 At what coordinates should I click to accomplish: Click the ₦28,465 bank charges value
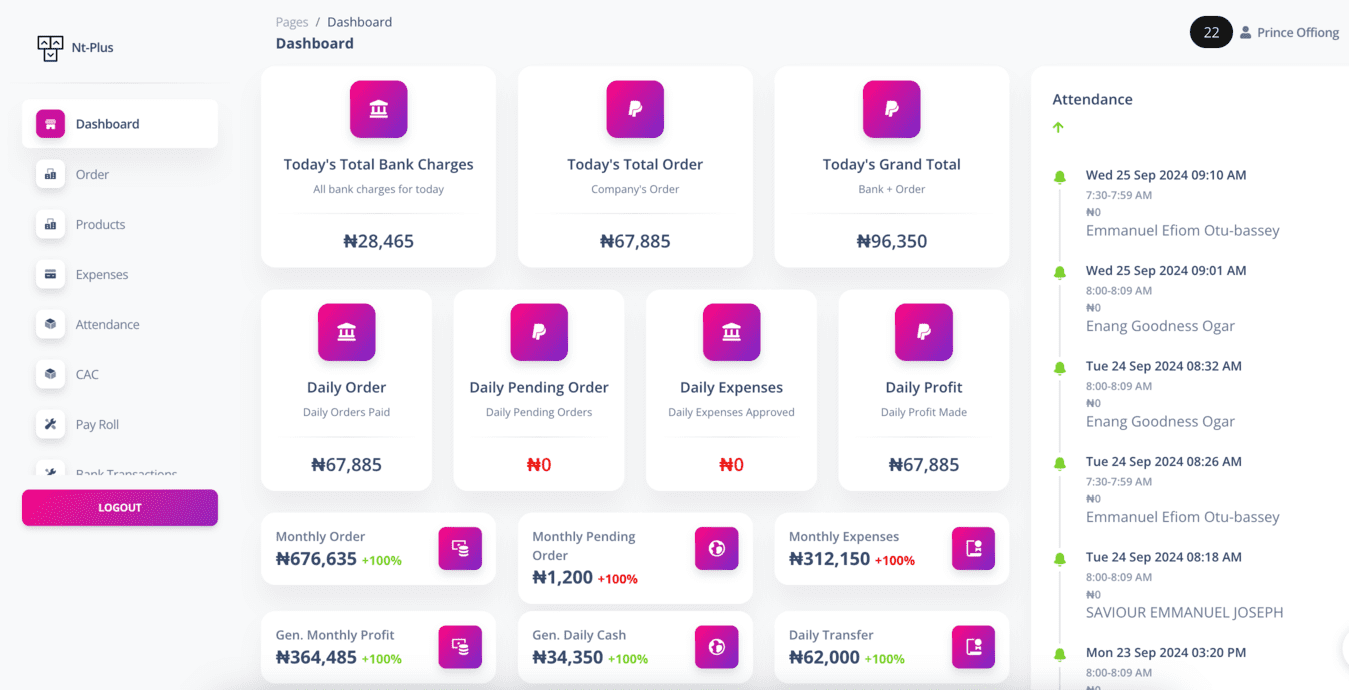378,241
